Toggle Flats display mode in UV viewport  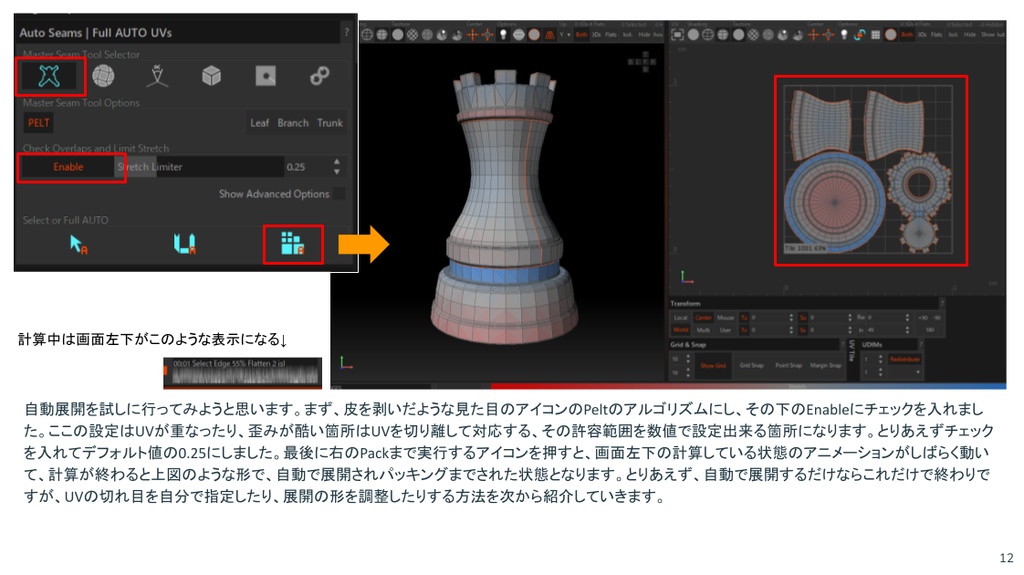point(936,35)
